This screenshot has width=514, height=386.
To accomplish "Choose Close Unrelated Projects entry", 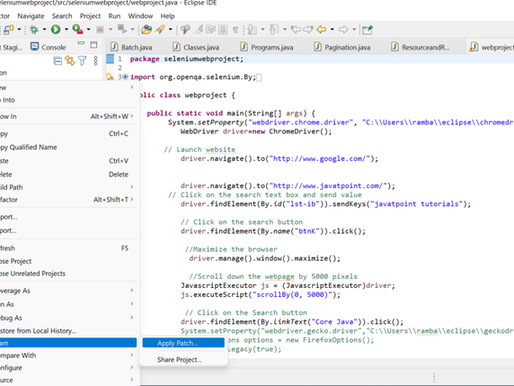I will 68,274.
